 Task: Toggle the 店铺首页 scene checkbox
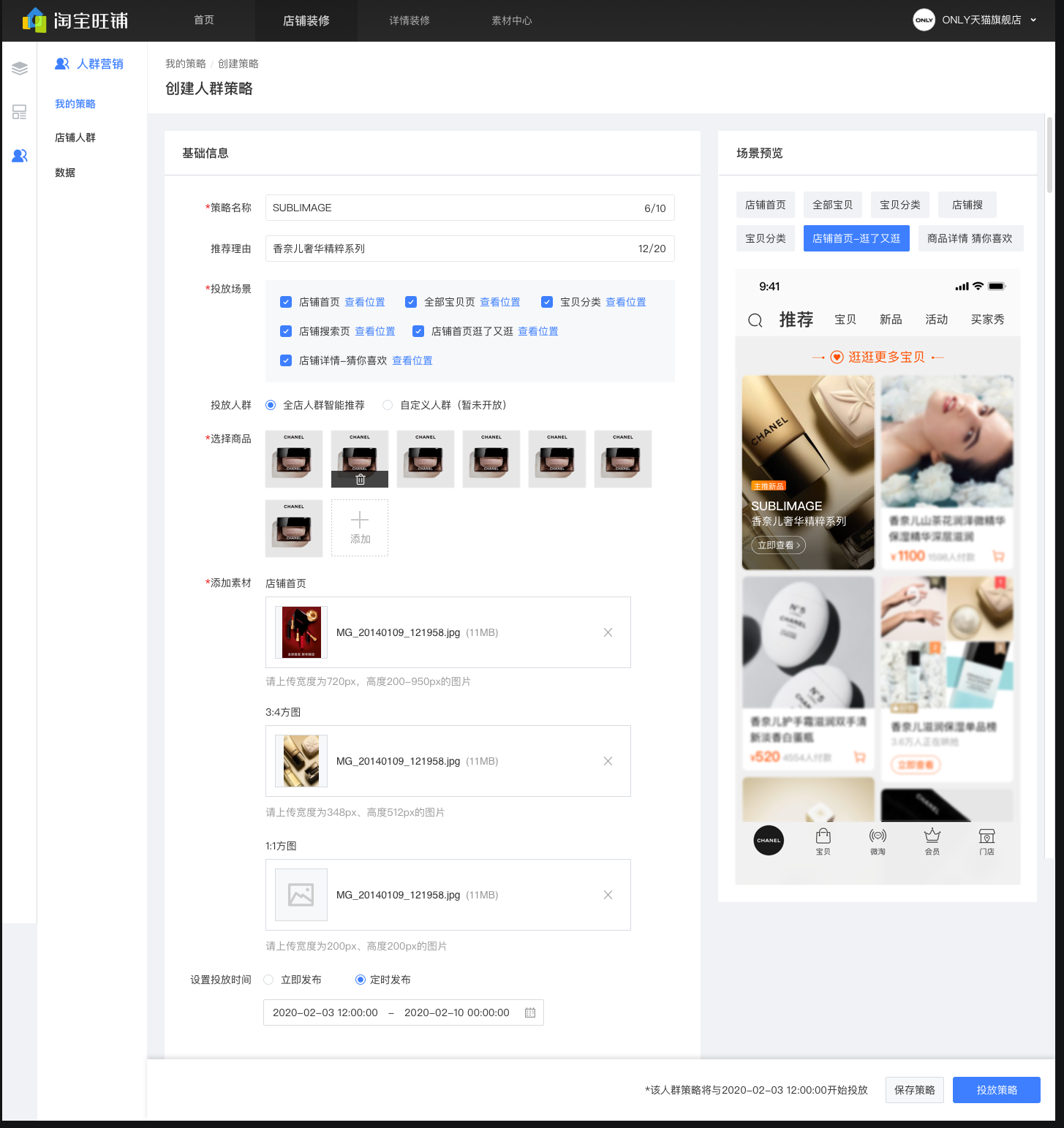point(286,302)
